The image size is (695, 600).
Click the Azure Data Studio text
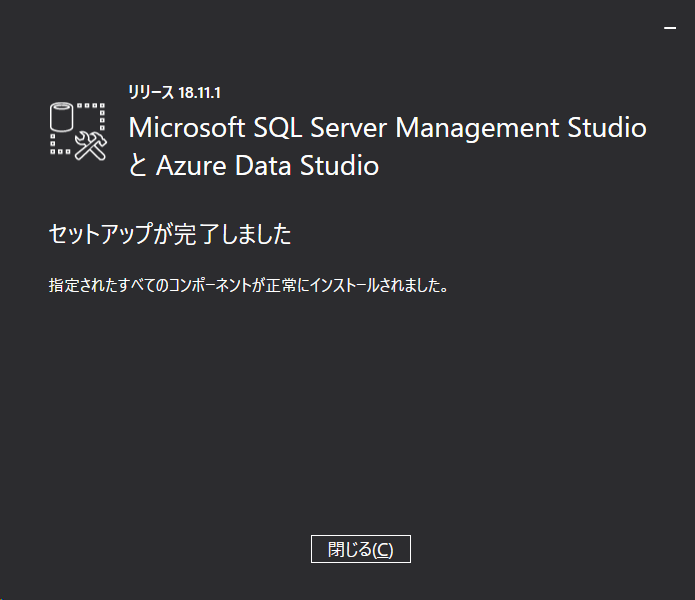click(267, 165)
